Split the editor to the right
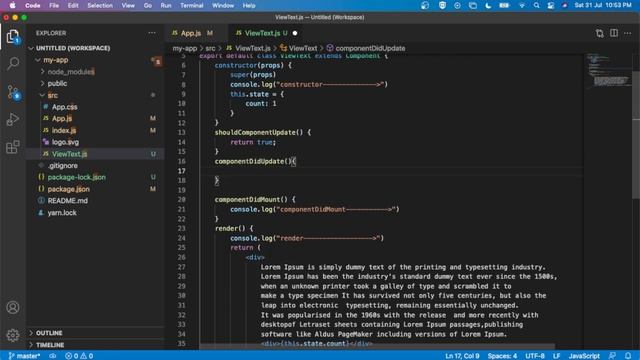The image size is (640, 360). pyautogui.click(x=614, y=33)
